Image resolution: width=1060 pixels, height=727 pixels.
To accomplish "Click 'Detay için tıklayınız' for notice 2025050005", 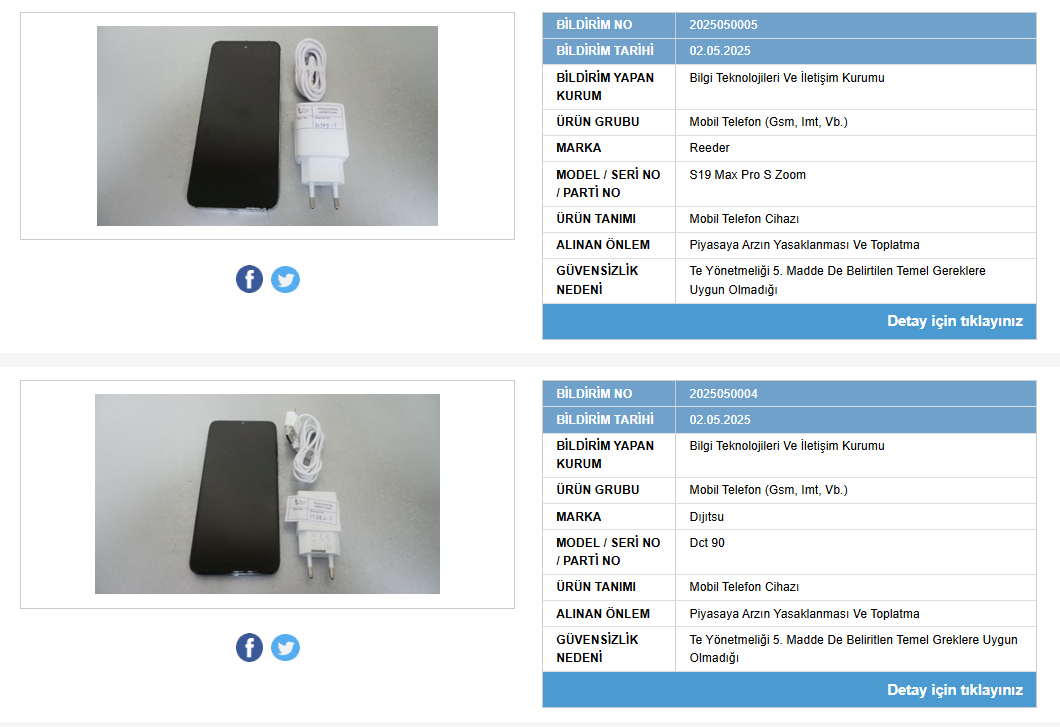I will click(955, 321).
